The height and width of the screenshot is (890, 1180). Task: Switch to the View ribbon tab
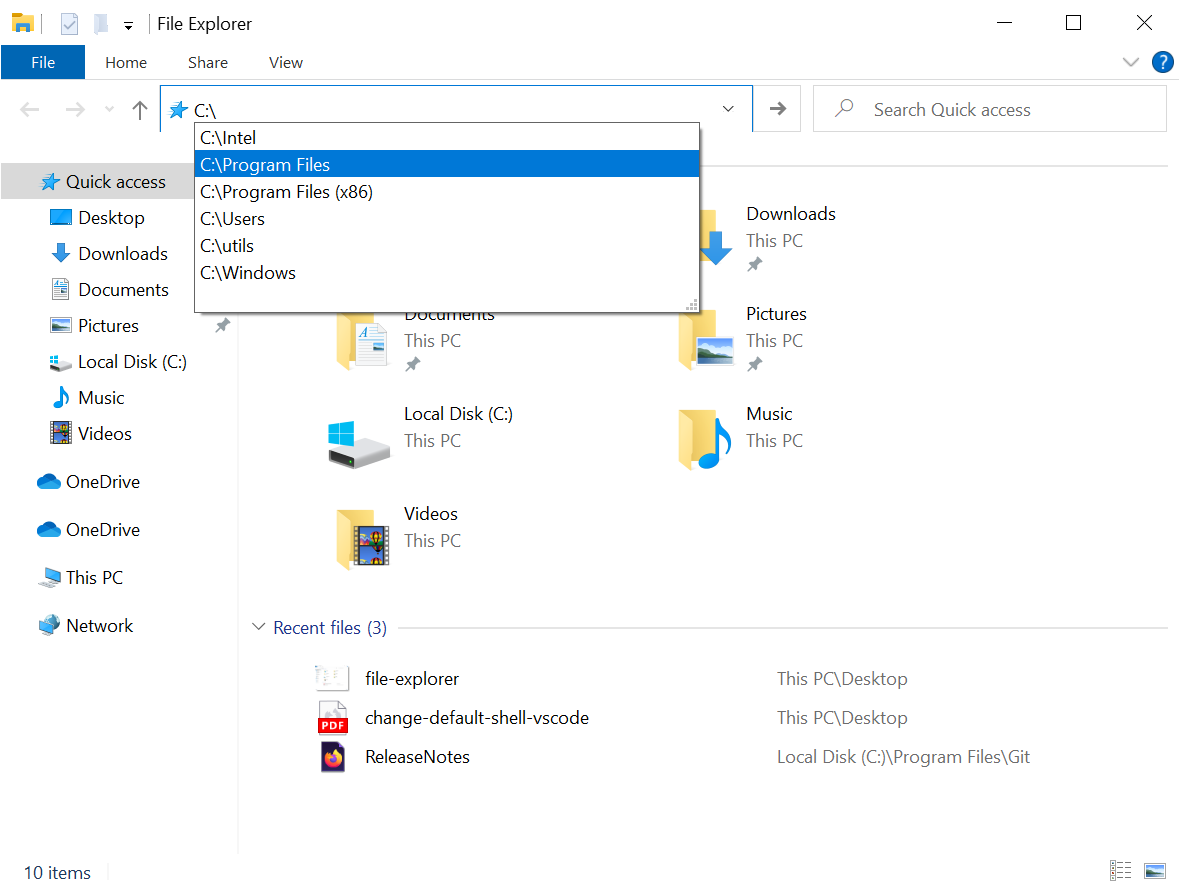click(285, 62)
